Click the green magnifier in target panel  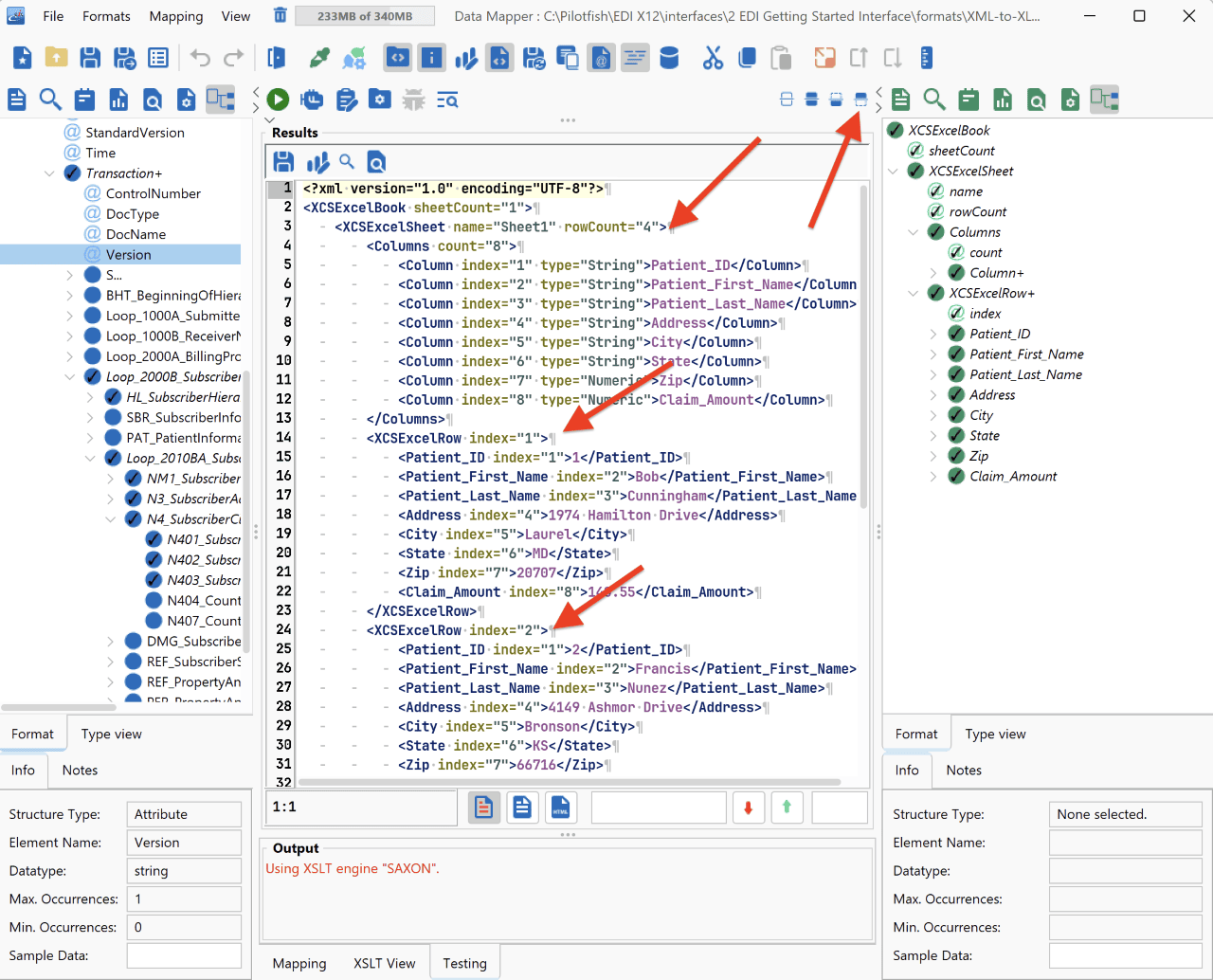(x=934, y=100)
